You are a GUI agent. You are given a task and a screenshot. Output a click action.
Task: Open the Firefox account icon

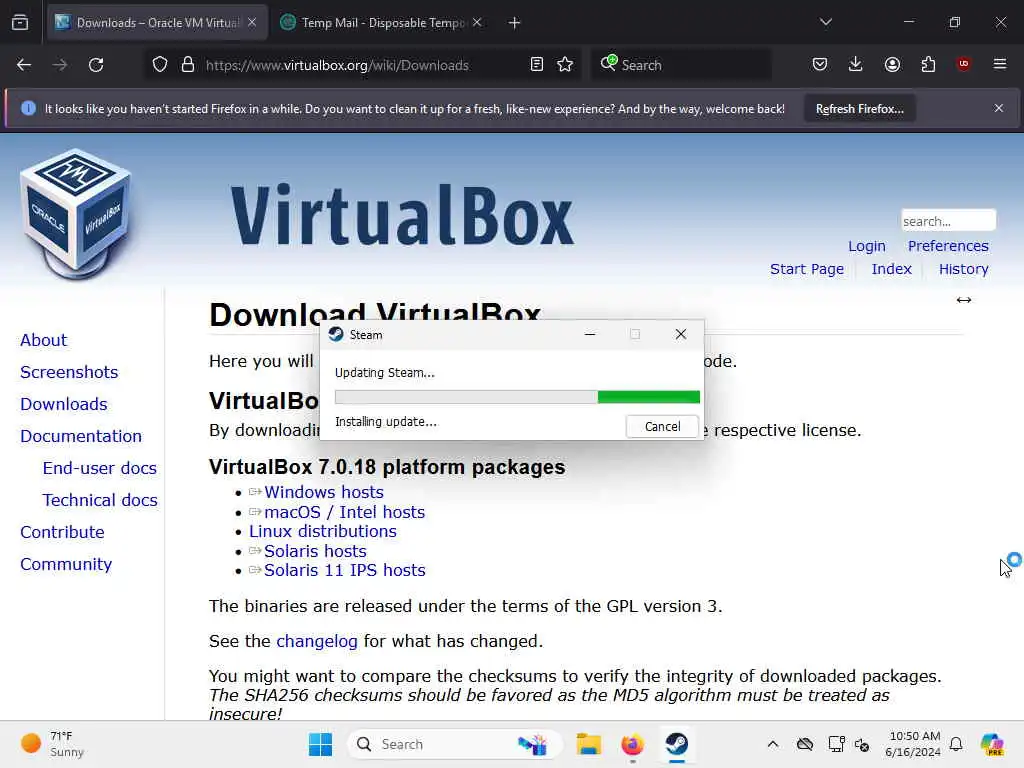click(892, 65)
